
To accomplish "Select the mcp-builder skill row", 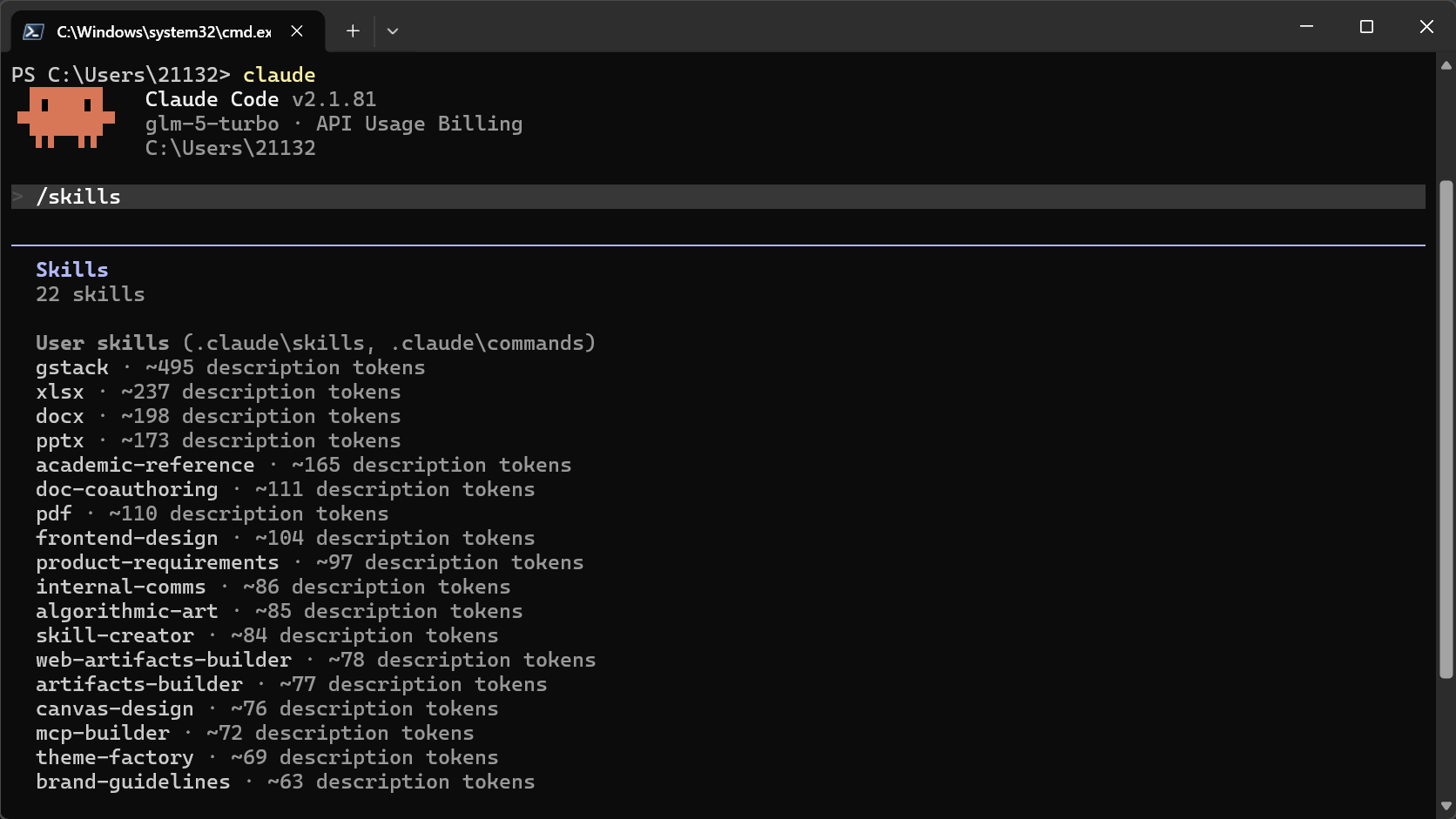I will [255, 733].
